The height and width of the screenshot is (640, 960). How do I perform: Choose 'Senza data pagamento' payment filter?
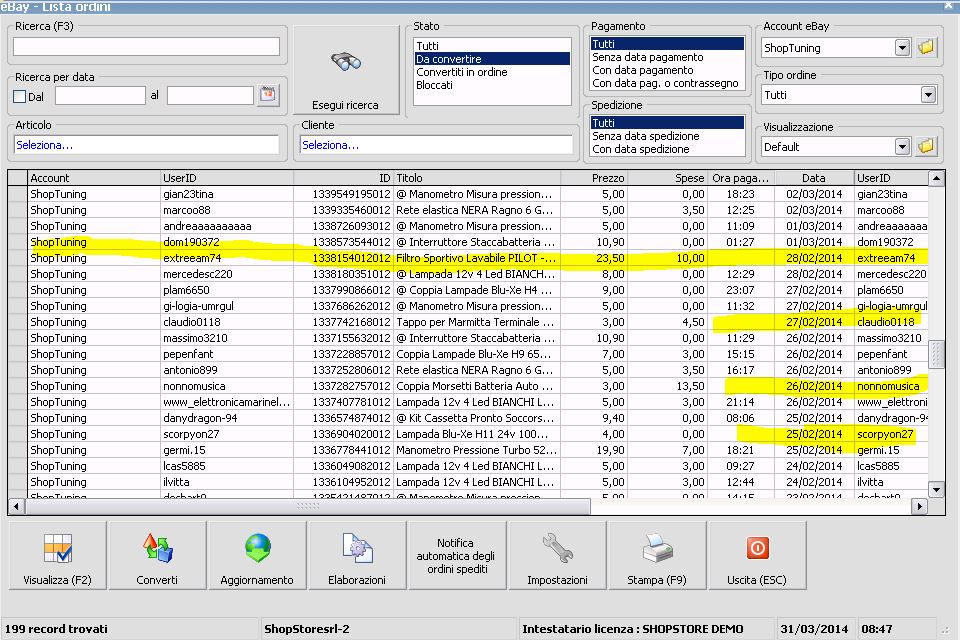coord(647,57)
